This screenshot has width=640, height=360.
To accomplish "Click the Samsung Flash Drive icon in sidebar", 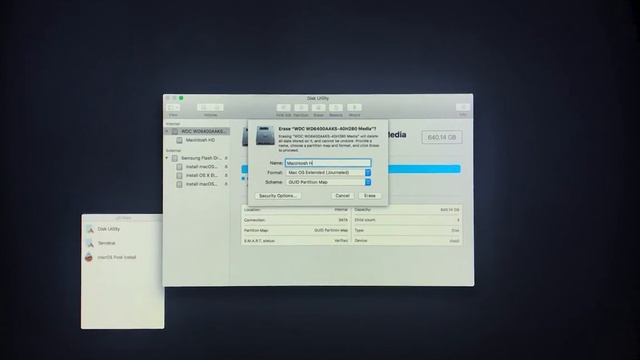I will click(x=175, y=158).
